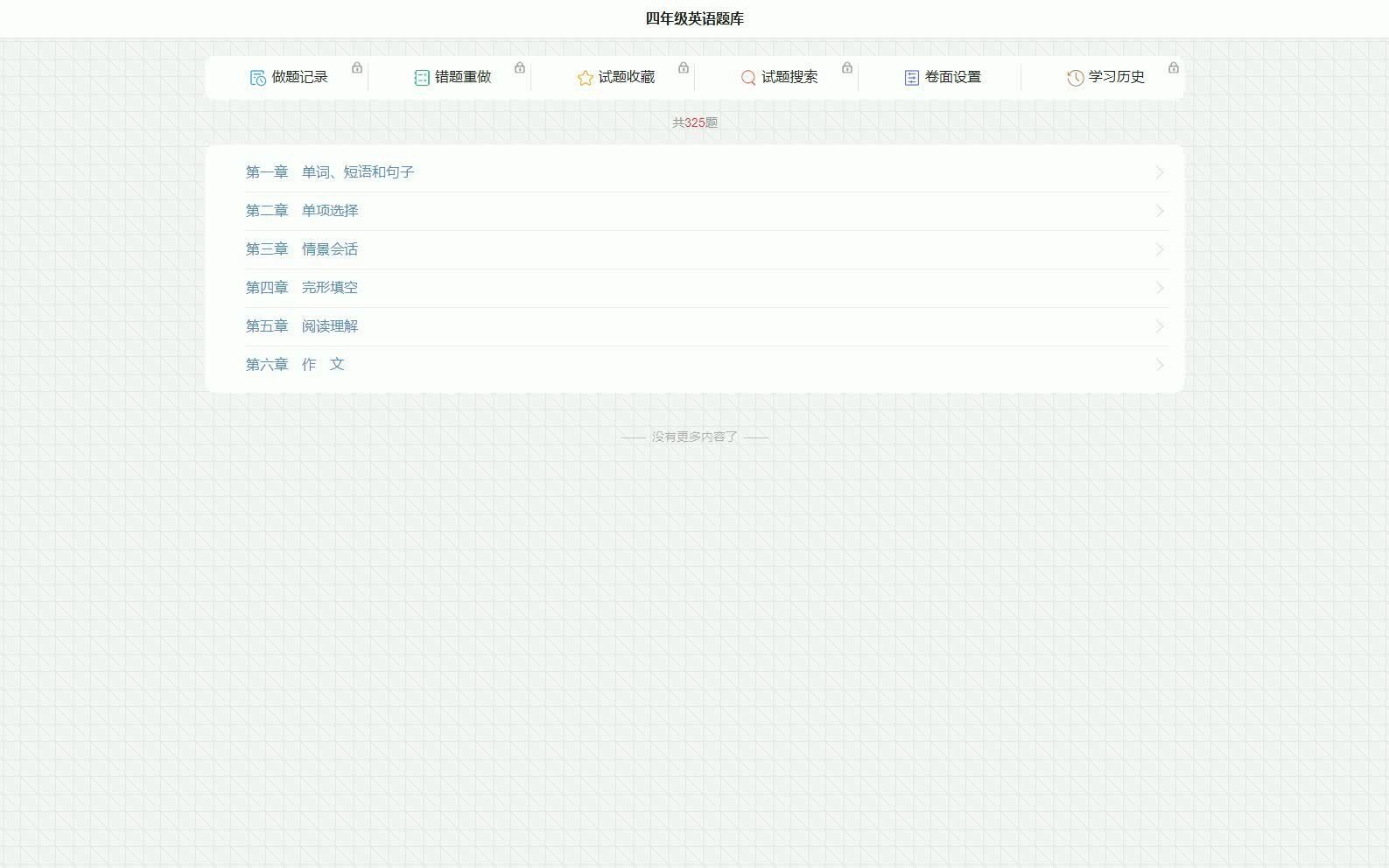Open the 错题重做 tab
This screenshot has width=1389, height=868.
pos(452,77)
